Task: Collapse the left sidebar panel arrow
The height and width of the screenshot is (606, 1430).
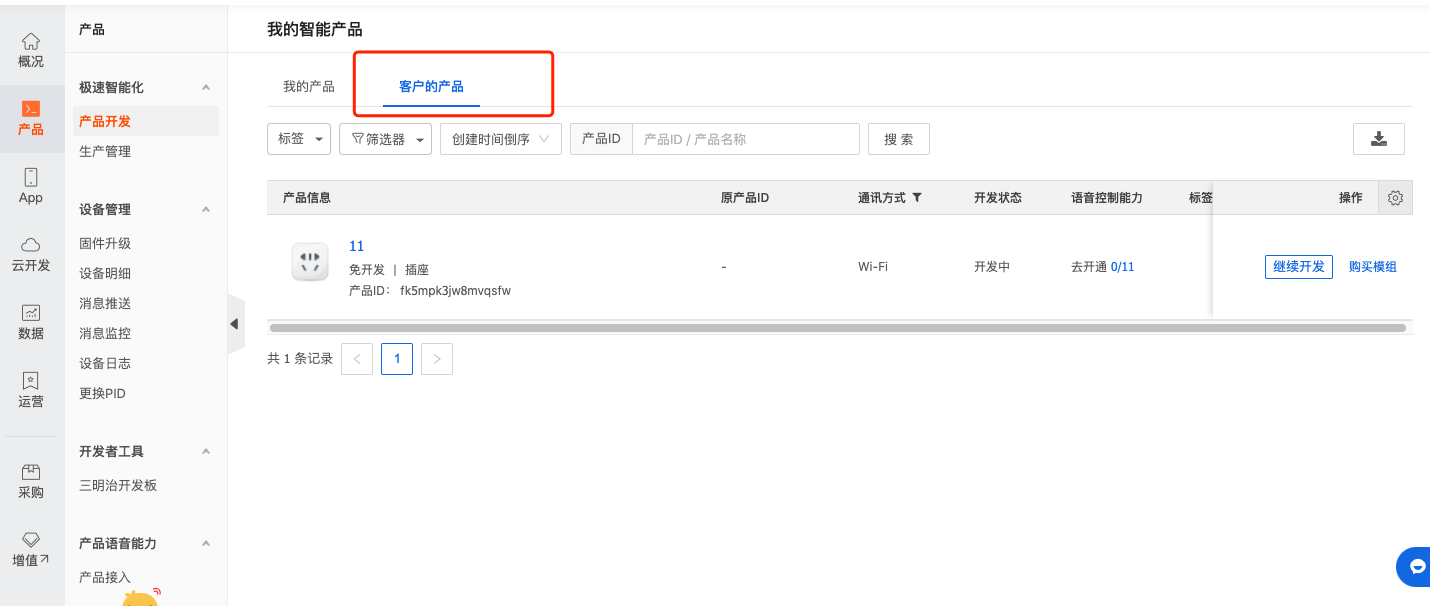Action: pyautogui.click(x=235, y=324)
